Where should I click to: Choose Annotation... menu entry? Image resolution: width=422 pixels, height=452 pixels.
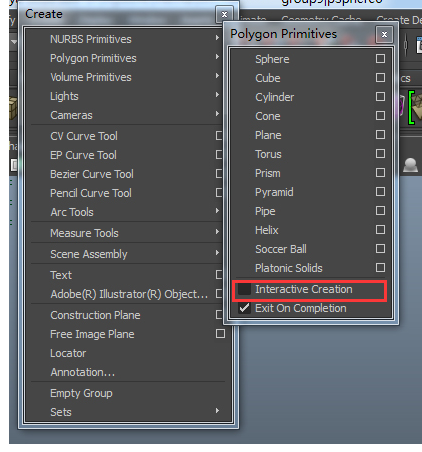click(x=82, y=372)
